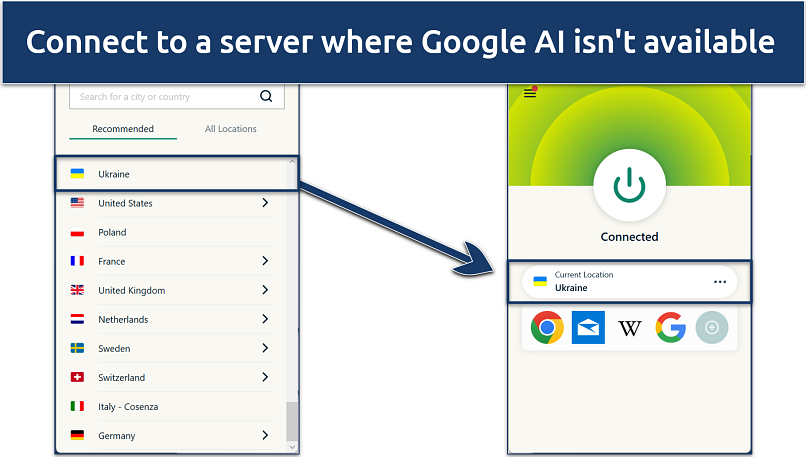Add a new shortcut icon
The image size is (806, 457).
pos(712,327)
